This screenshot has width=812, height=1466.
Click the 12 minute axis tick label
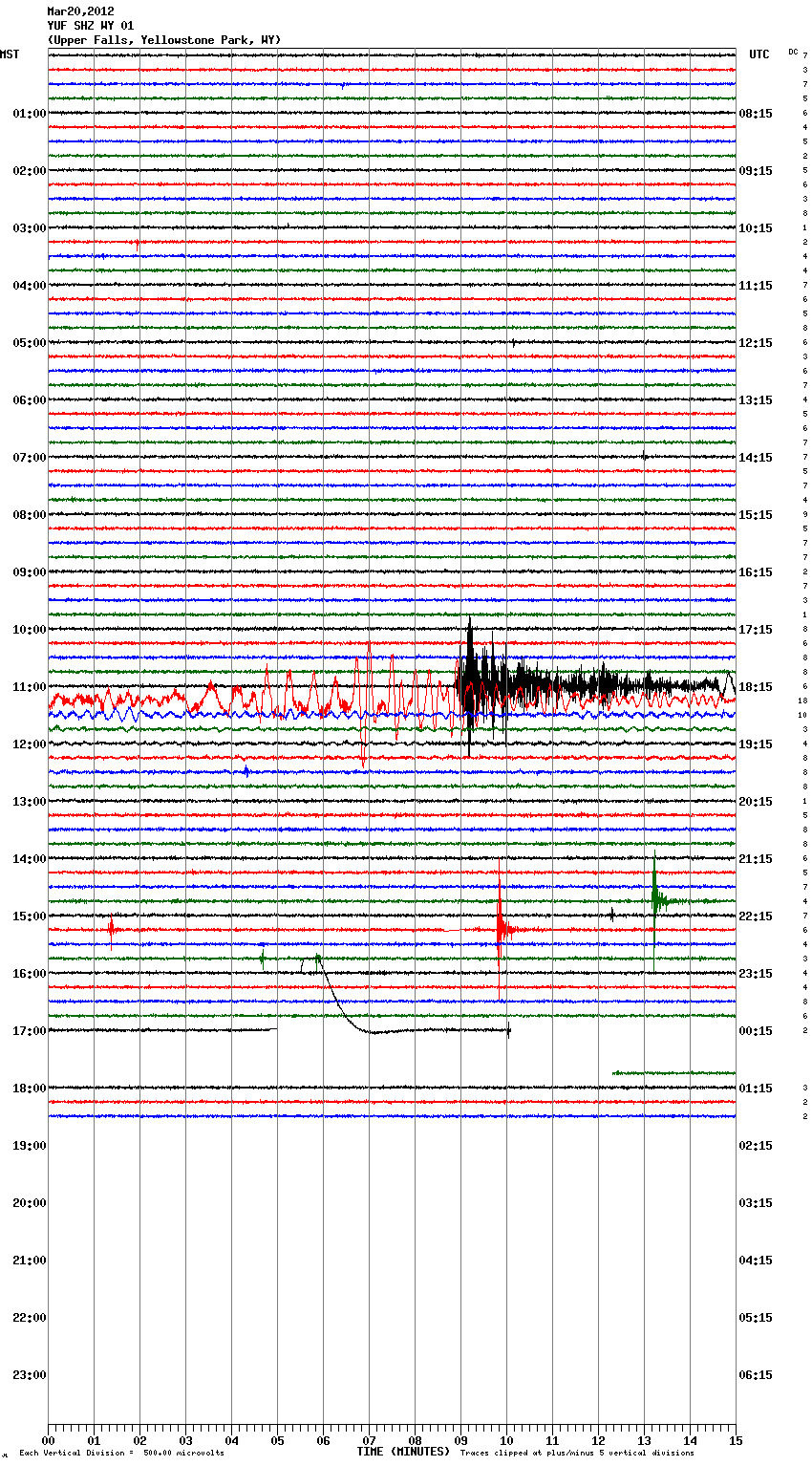(x=598, y=1440)
